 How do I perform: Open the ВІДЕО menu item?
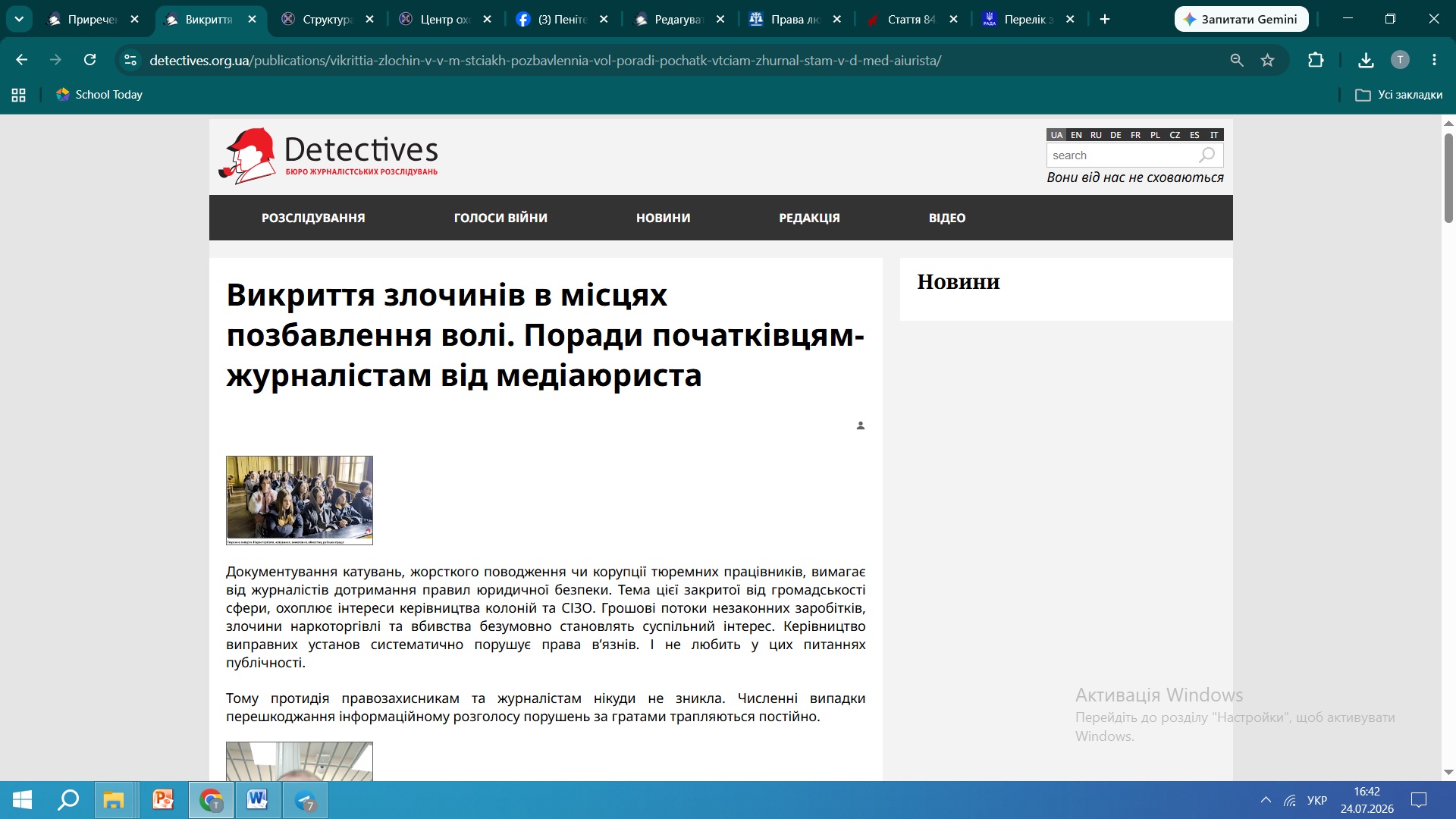pos(947,218)
